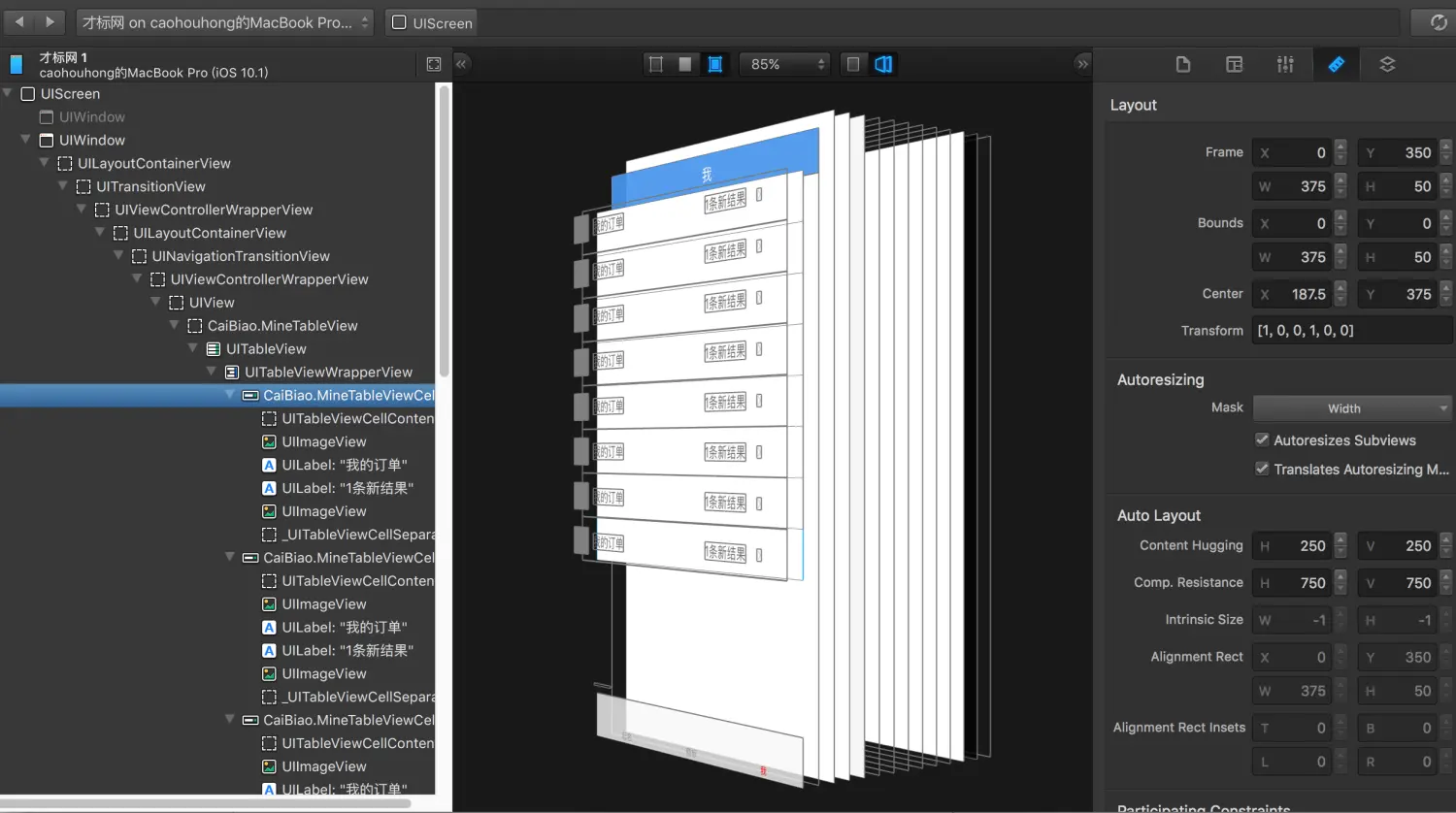Click the Bounds X stepper arrows
1456x813 pixels.
pyautogui.click(x=1340, y=223)
